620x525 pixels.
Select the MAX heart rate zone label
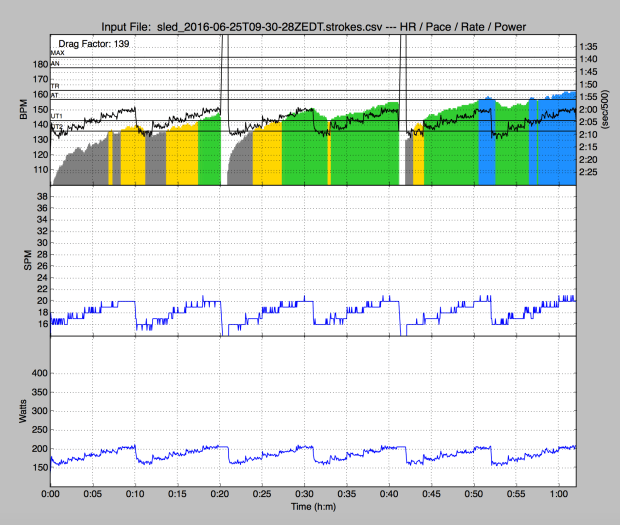click(x=57, y=52)
